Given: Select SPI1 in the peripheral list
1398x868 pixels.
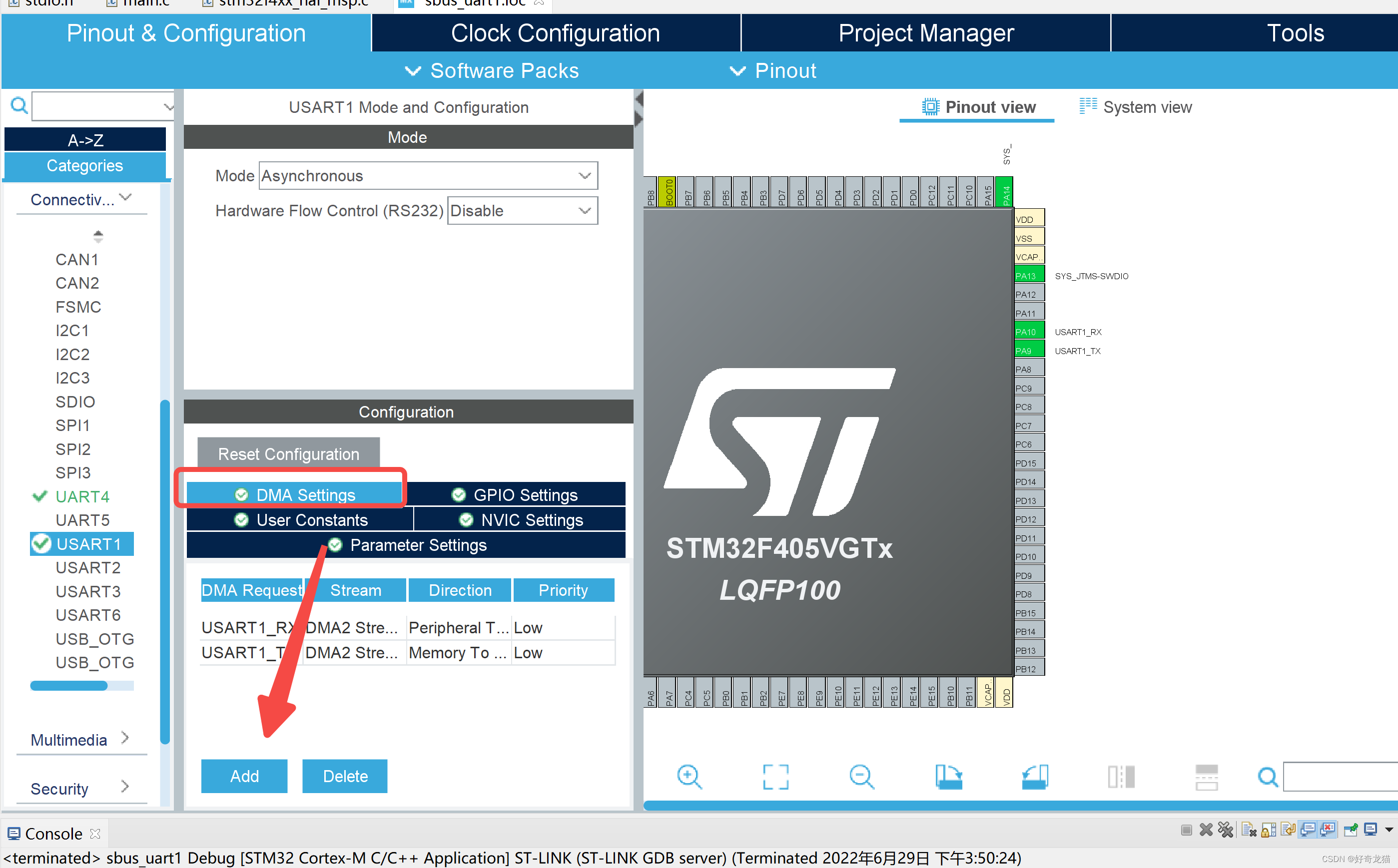Looking at the screenshot, I should (72, 425).
